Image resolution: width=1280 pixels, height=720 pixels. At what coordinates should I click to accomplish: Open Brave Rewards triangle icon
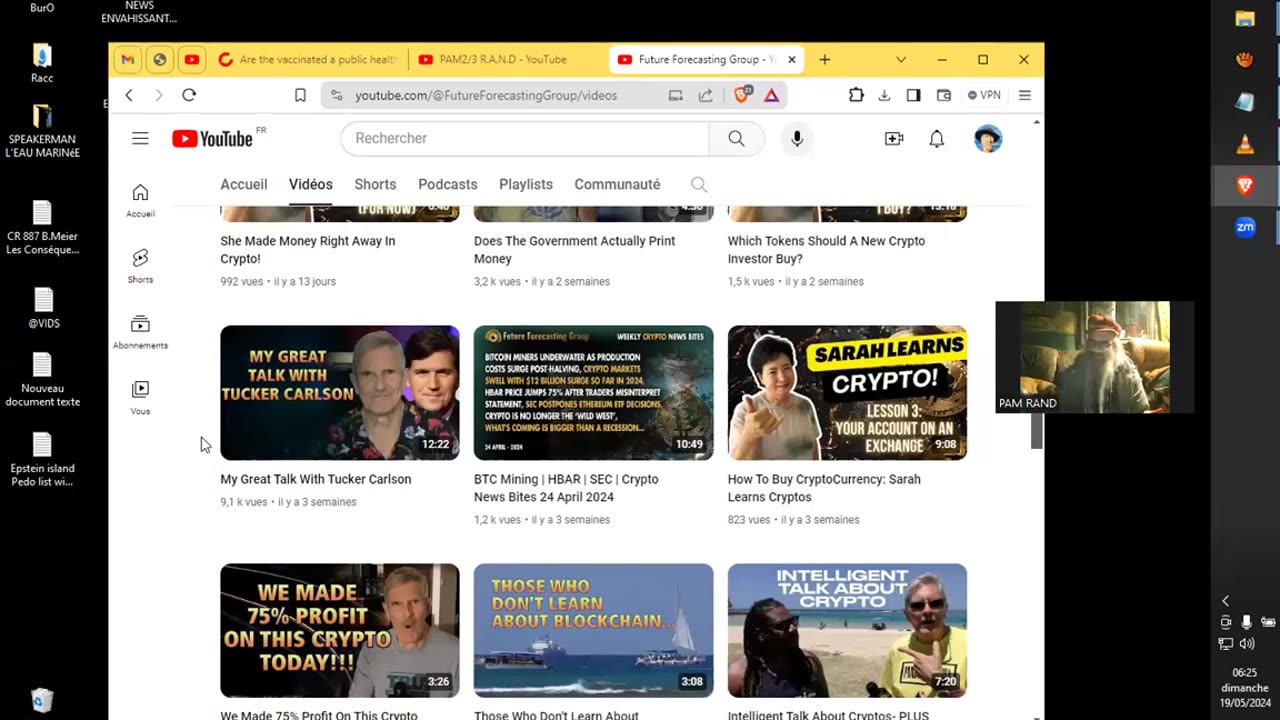click(x=772, y=95)
